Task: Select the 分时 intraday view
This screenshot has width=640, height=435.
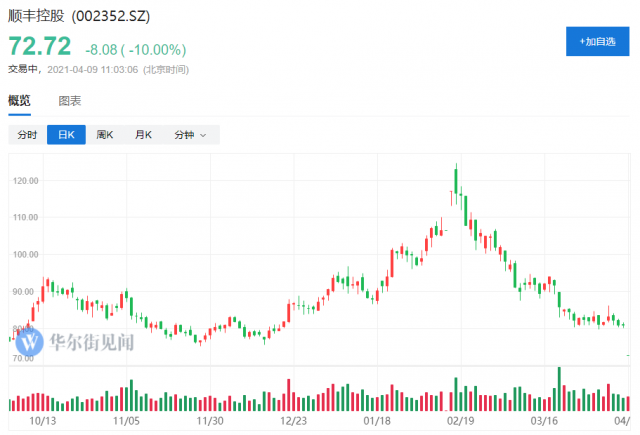Action: pos(27,135)
